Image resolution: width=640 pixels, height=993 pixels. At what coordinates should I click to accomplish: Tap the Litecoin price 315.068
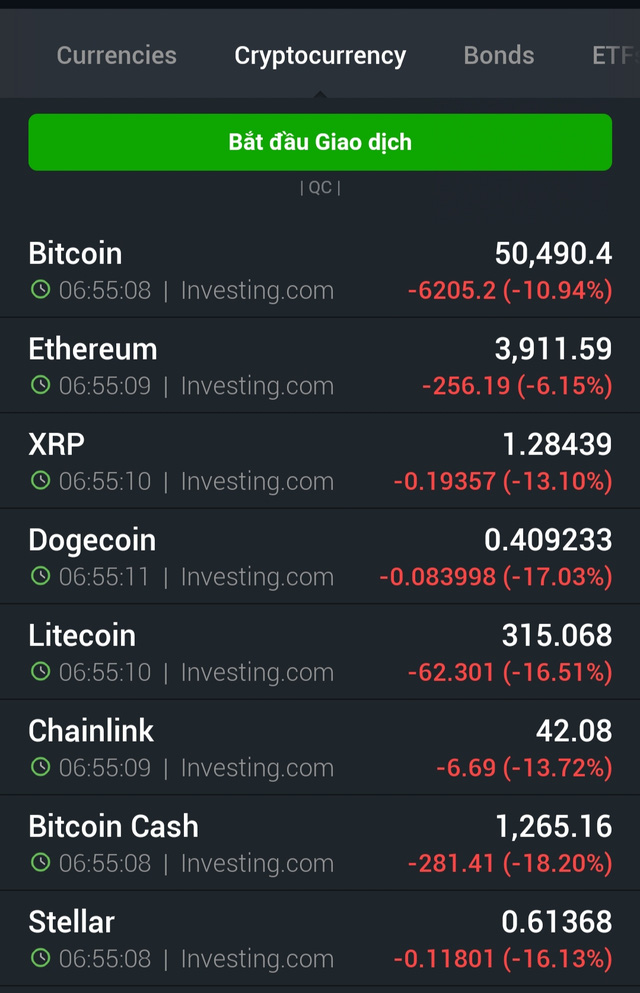pos(556,635)
